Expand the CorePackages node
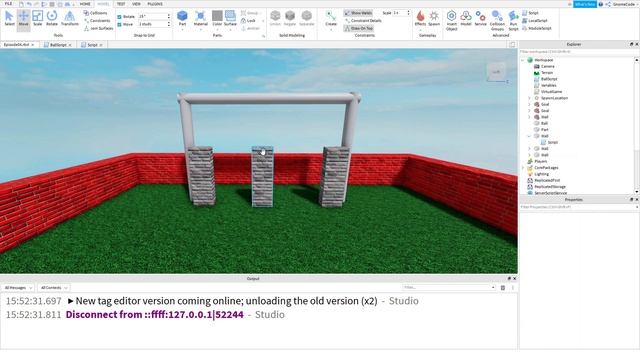The image size is (640, 360). click(x=523, y=168)
